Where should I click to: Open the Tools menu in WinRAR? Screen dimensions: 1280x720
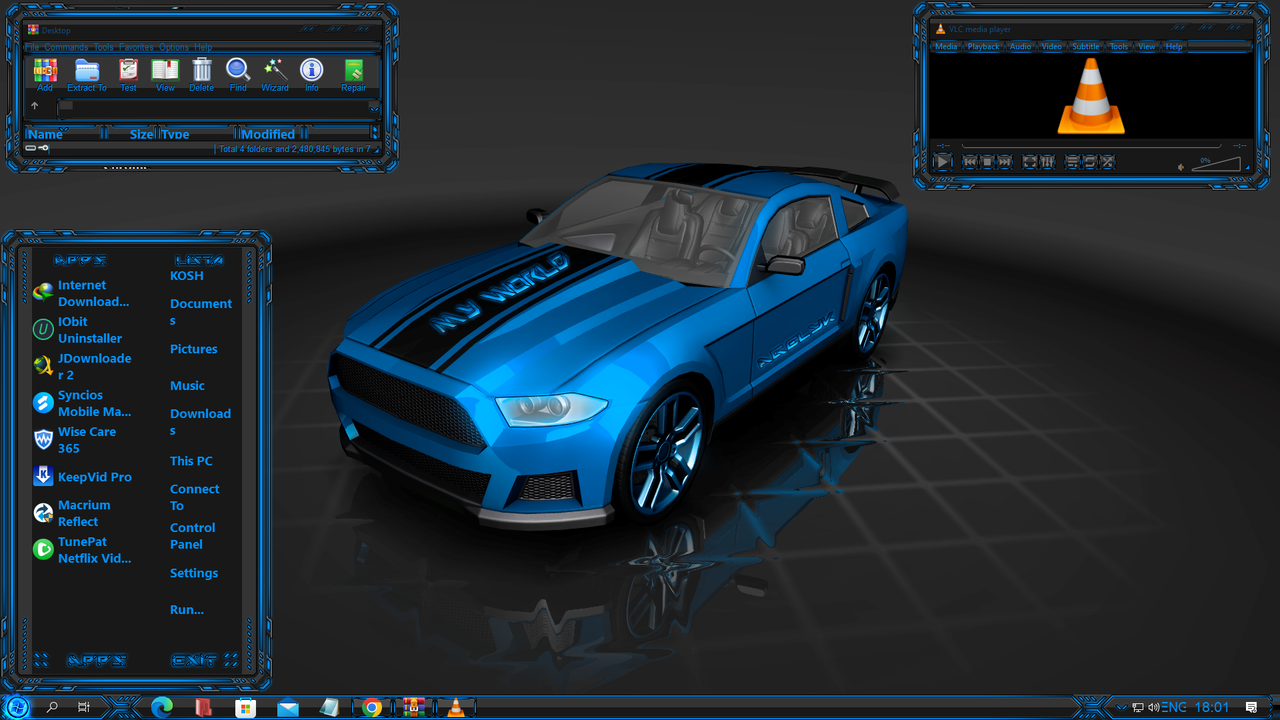point(104,47)
